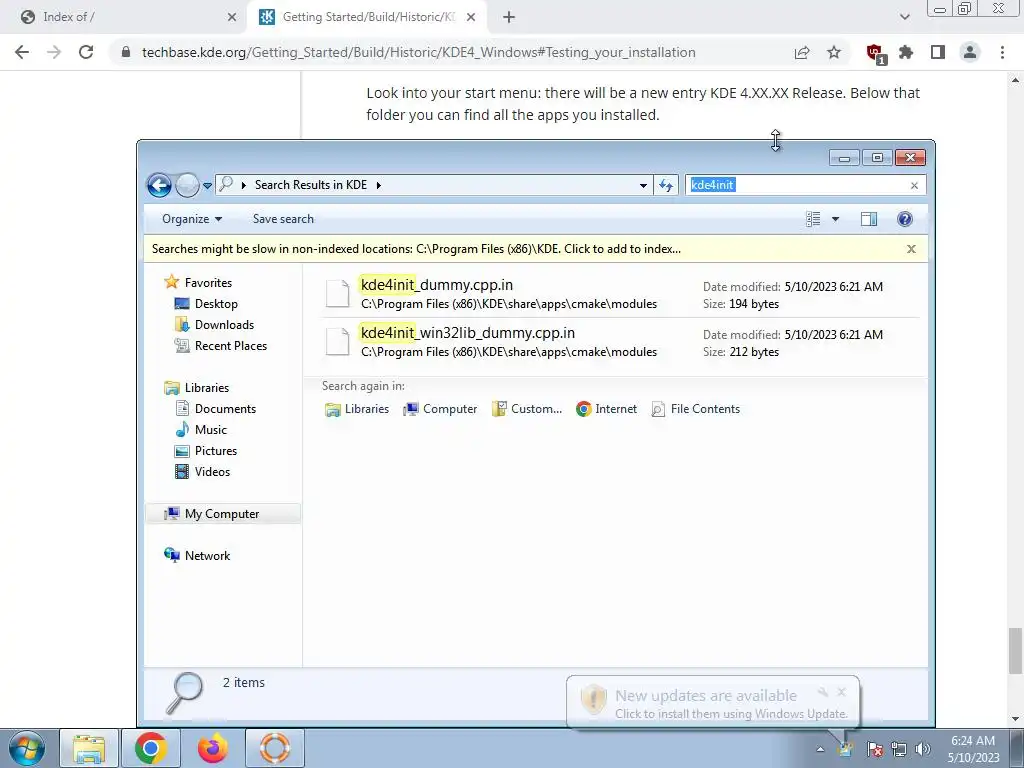Select My Computer in navigation pane

pyautogui.click(x=221, y=514)
